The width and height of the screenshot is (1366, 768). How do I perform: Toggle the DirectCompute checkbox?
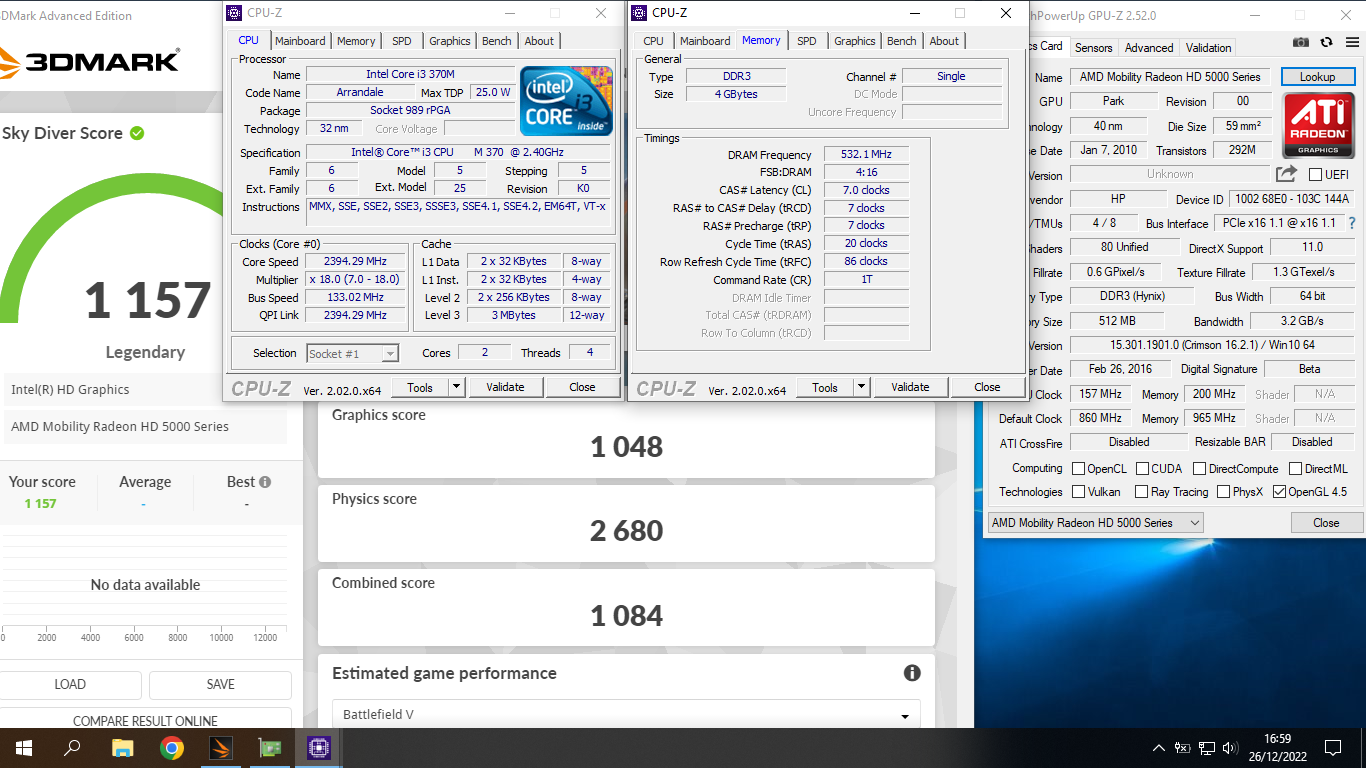tap(1199, 468)
